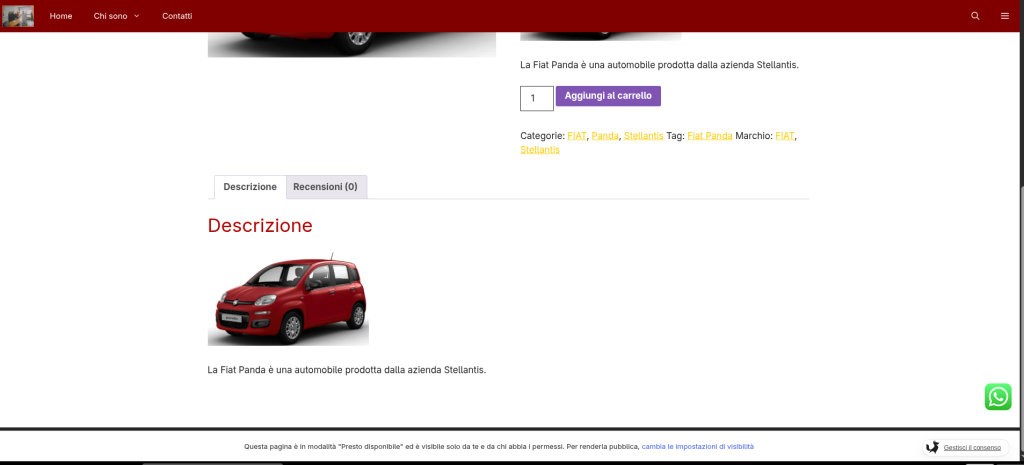Screen dimensions: 1024x465
Task: Open the search magnifier icon
Action: click(x=975, y=16)
